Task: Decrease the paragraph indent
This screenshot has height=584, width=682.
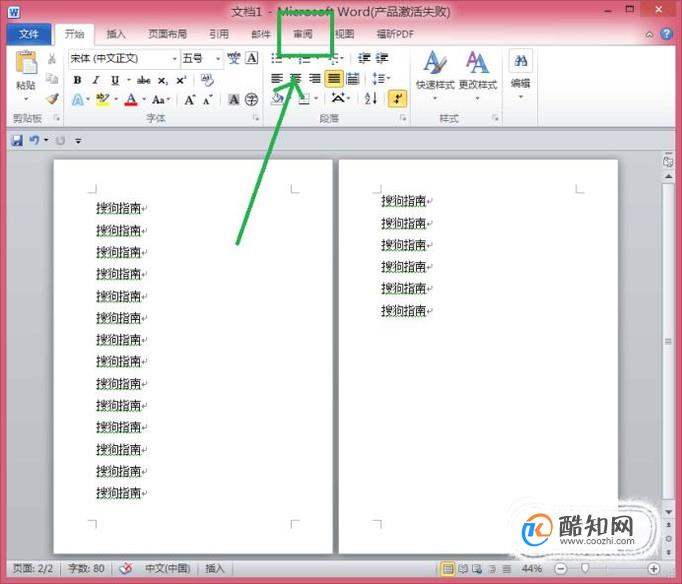Action: [x=364, y=58]
